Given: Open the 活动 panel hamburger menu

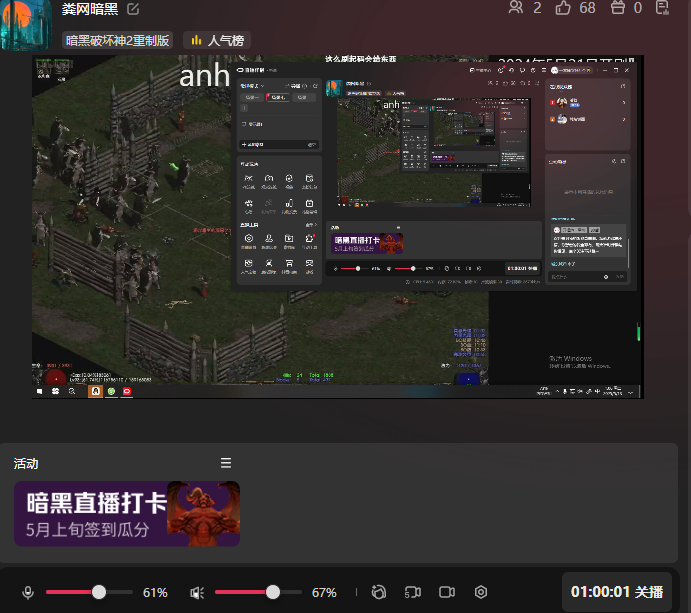Looking at the screenshot, I should click(226, 463).
